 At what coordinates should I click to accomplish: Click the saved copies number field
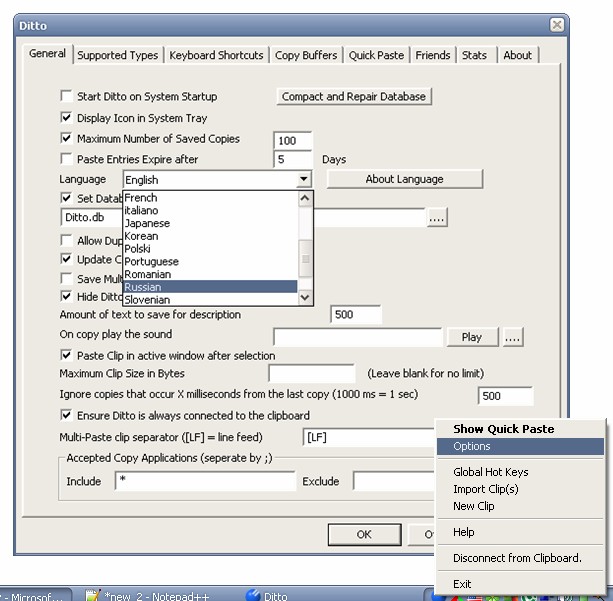click(x=293, y=141)
